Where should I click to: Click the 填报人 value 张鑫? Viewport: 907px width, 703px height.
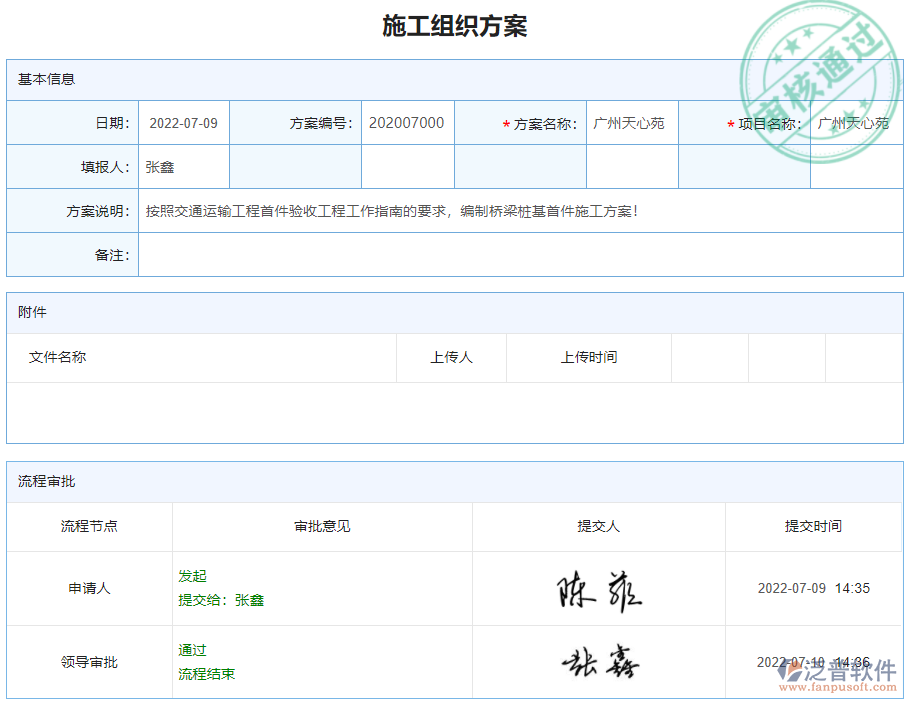click(160, 166)
